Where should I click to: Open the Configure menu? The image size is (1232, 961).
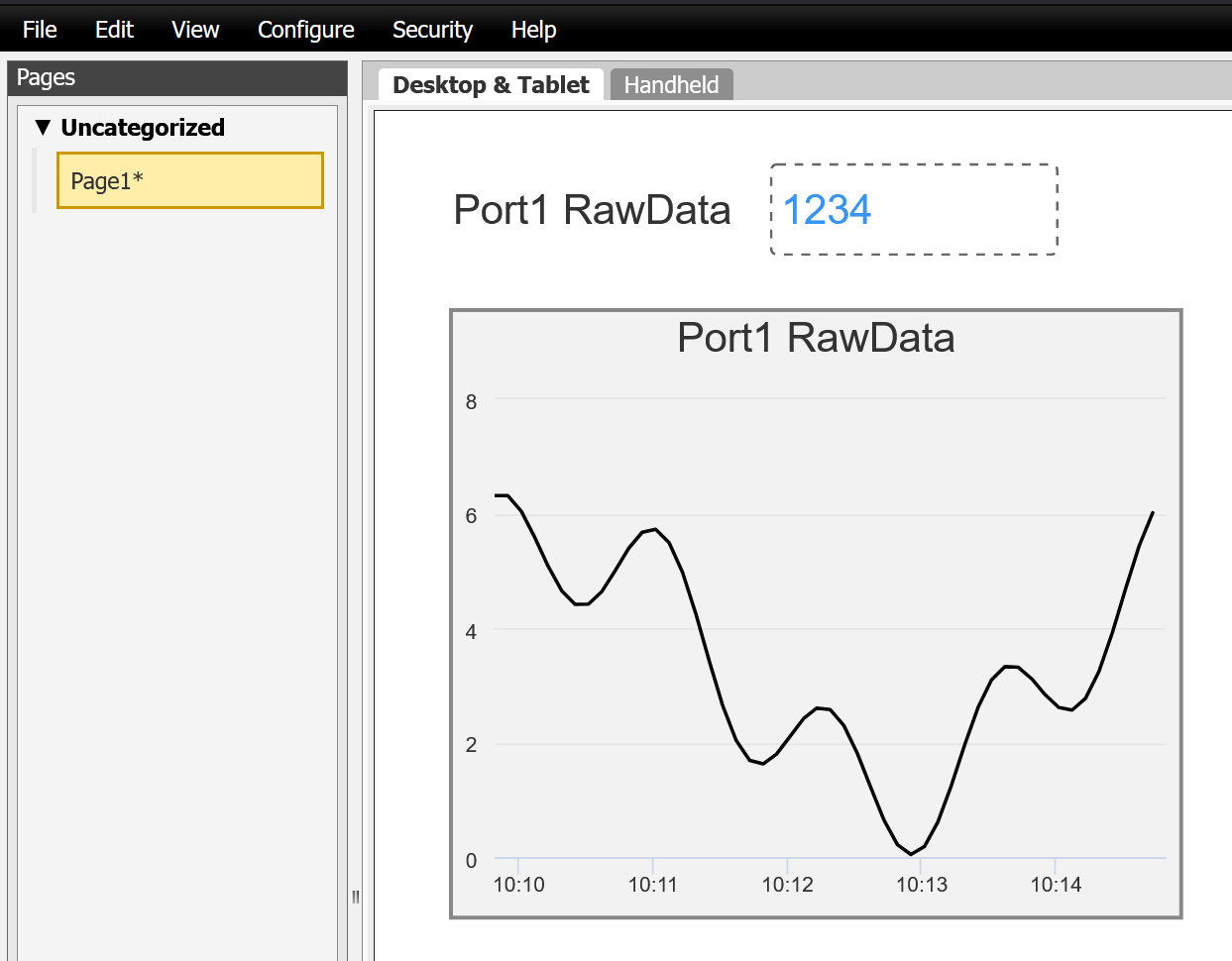point(305,30)
